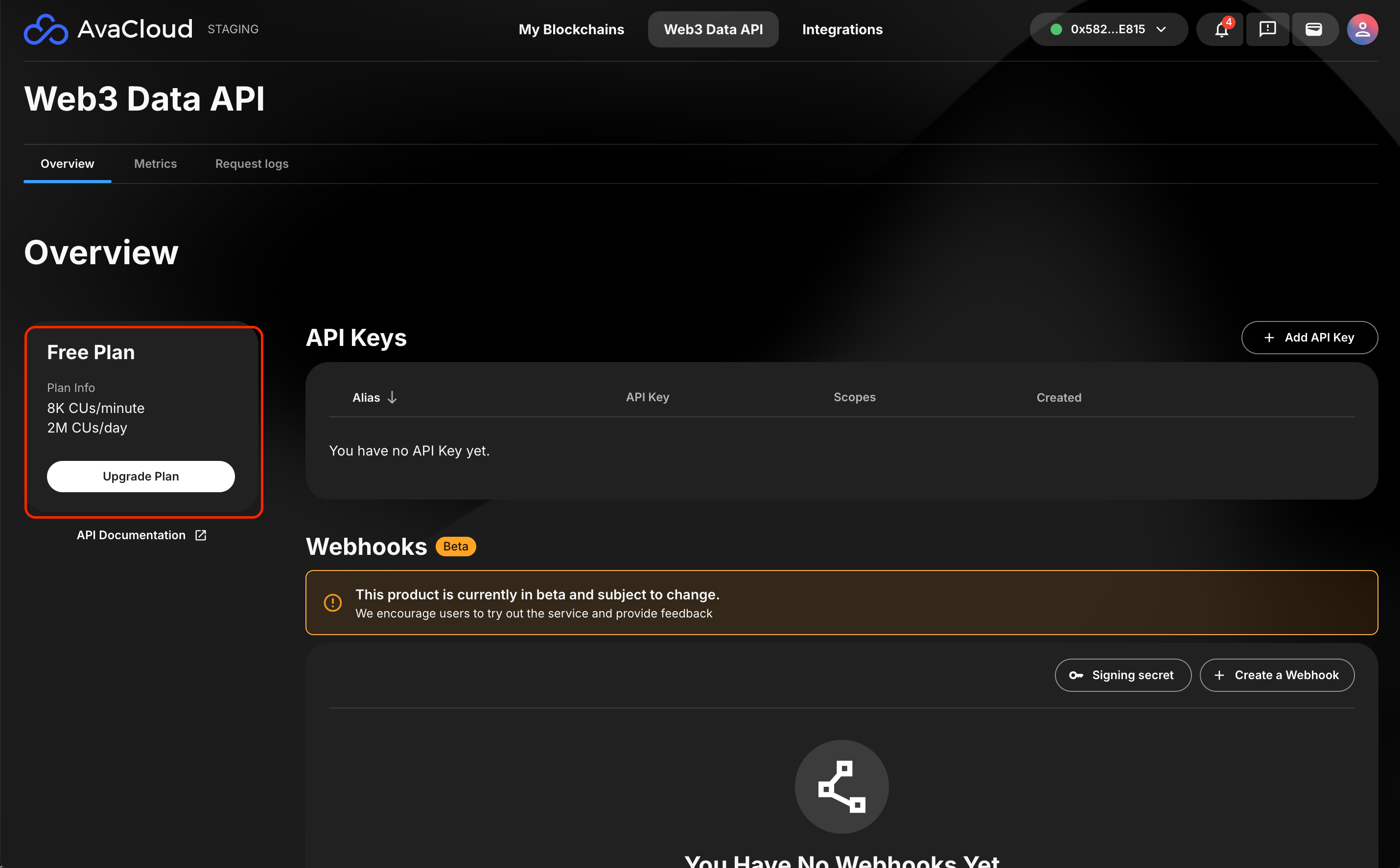Create a Webhook
This screenshot has height=868, width=1400.
1277,675
